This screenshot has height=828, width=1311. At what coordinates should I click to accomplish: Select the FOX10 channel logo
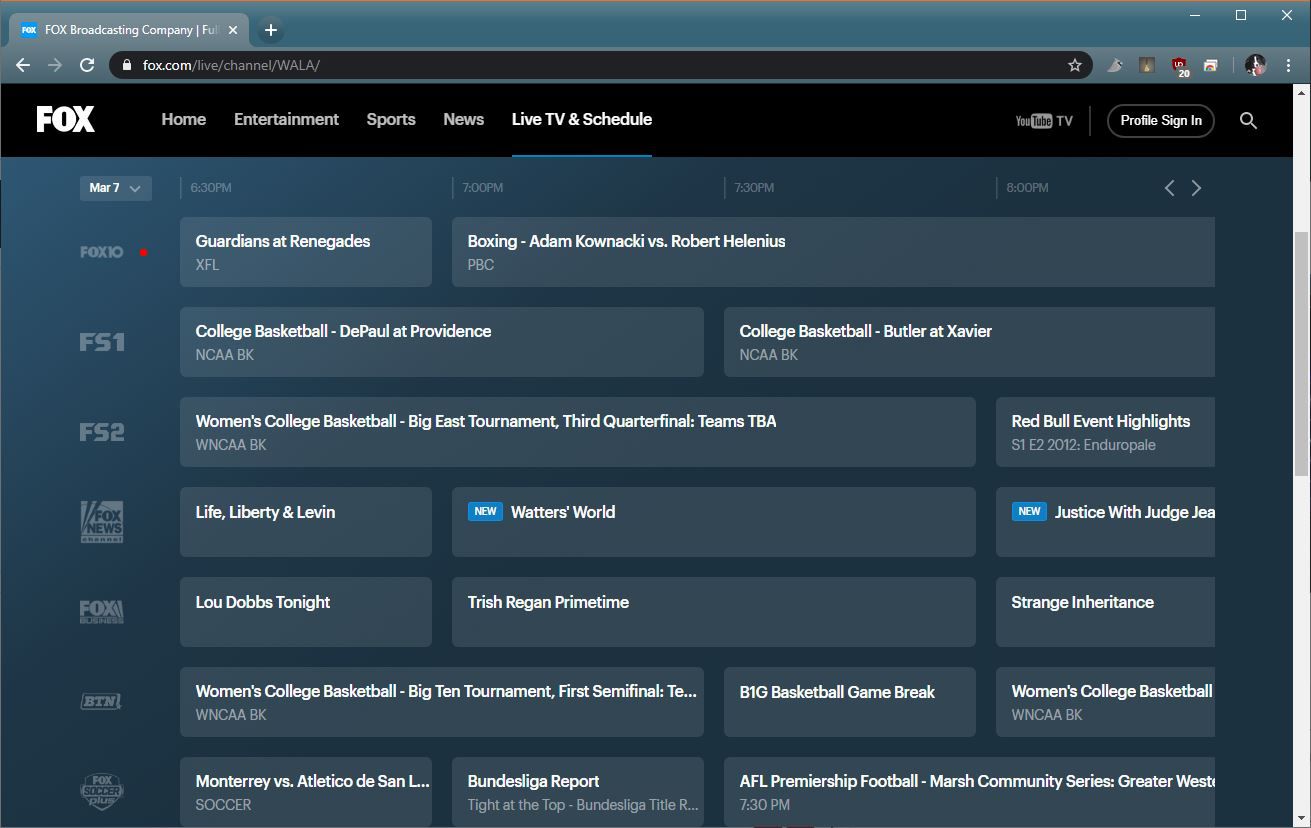(x=102, y=252)
